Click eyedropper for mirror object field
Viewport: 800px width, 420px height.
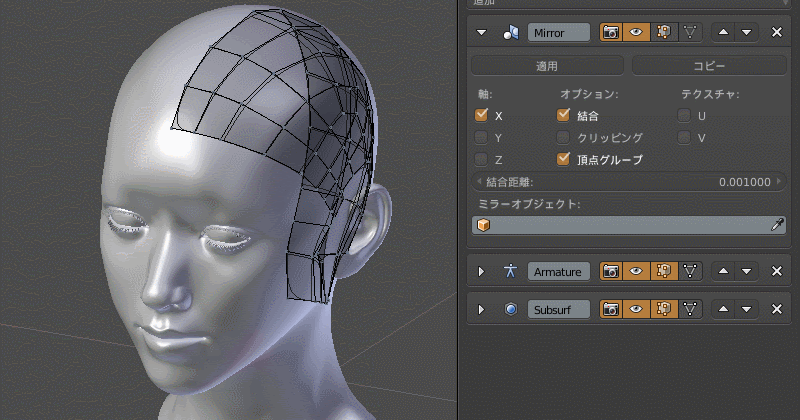pyautogui.click(x=777, y=225)
